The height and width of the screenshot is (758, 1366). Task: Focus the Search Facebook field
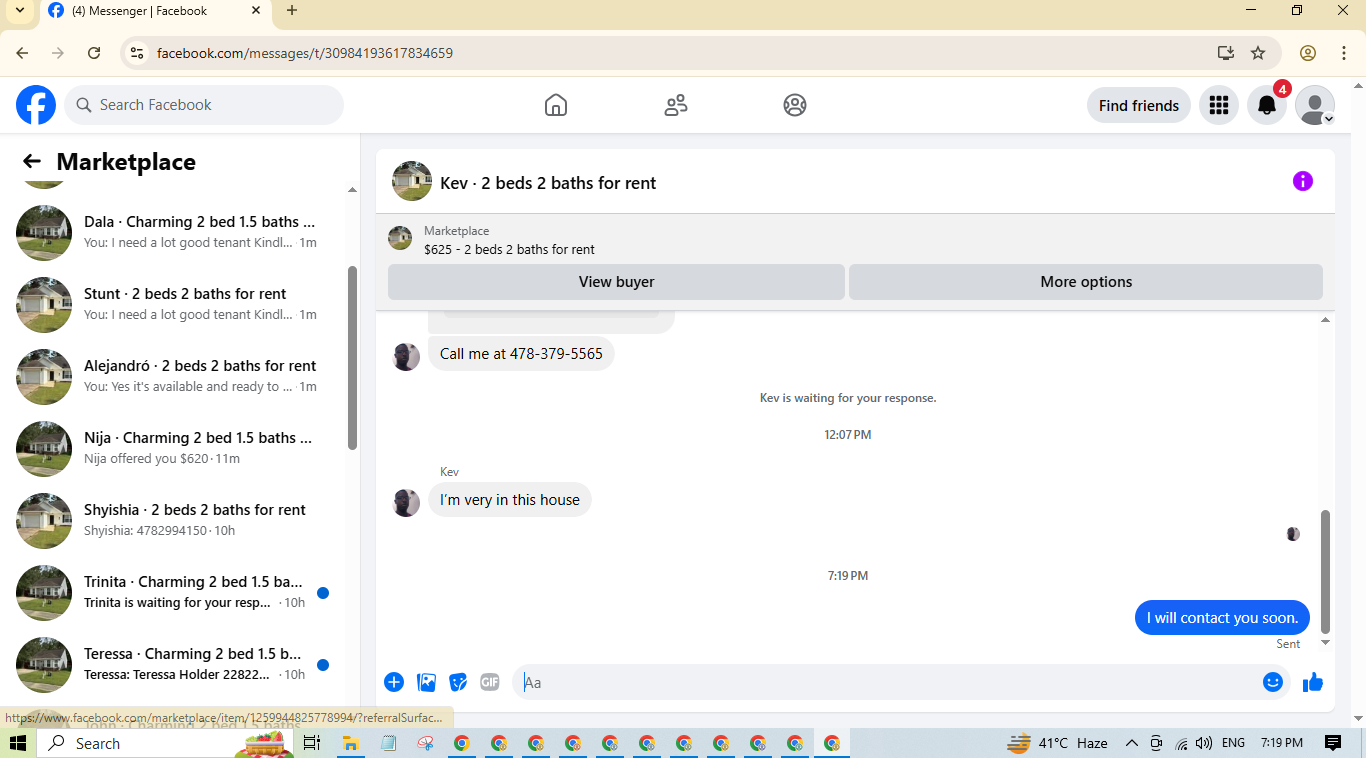[204, 105]
